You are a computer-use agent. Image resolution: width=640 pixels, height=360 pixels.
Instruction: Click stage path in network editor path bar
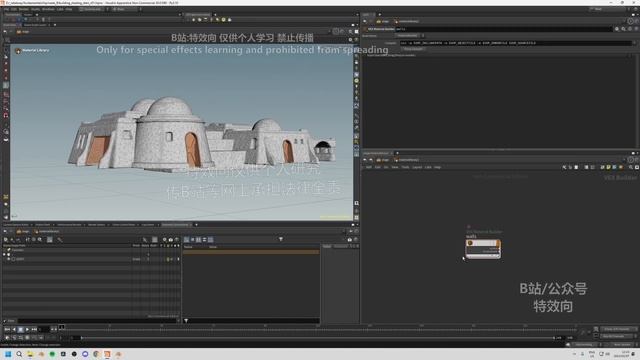[383, 160]
